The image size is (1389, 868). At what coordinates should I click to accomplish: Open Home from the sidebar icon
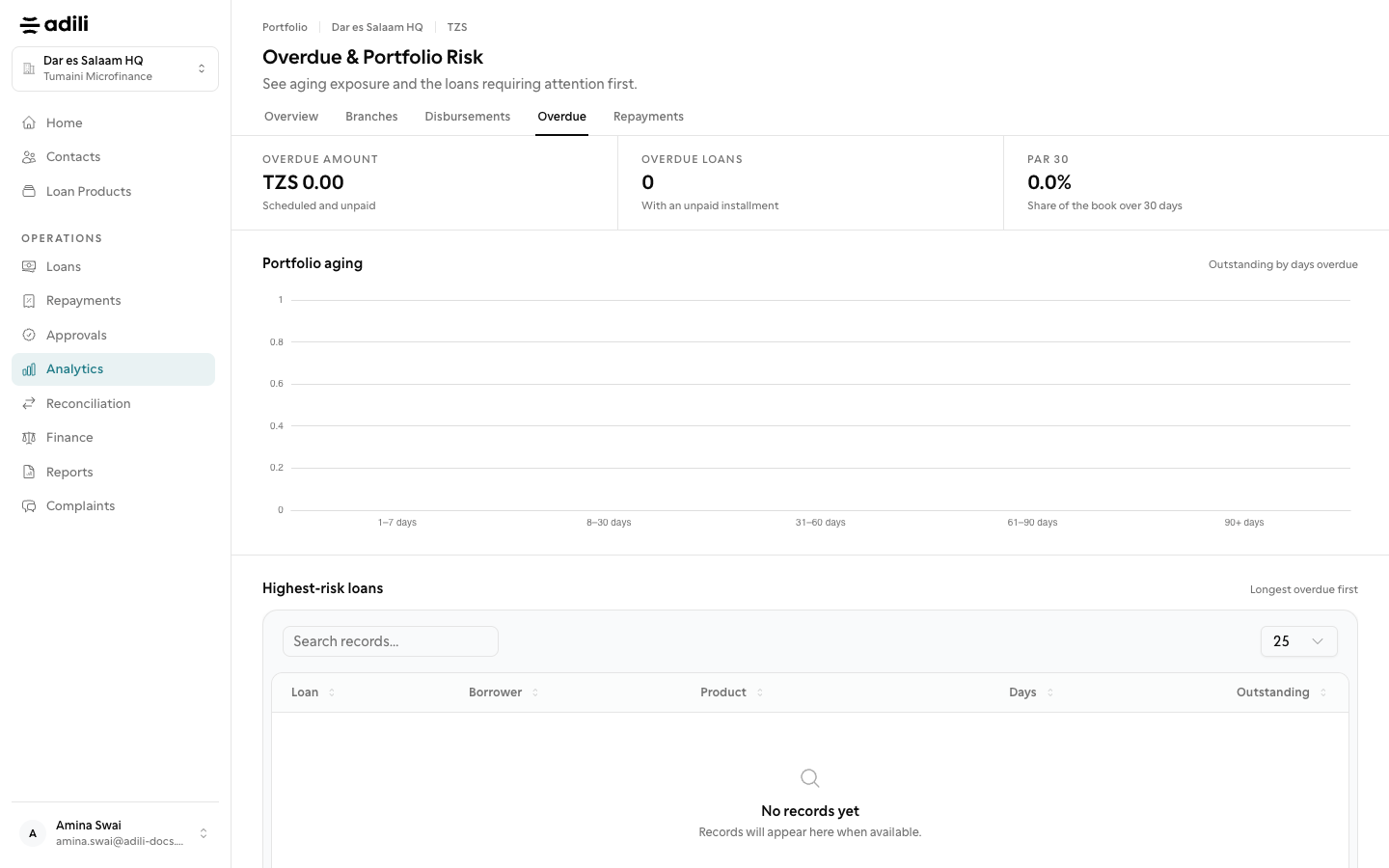tap(29, 122)
